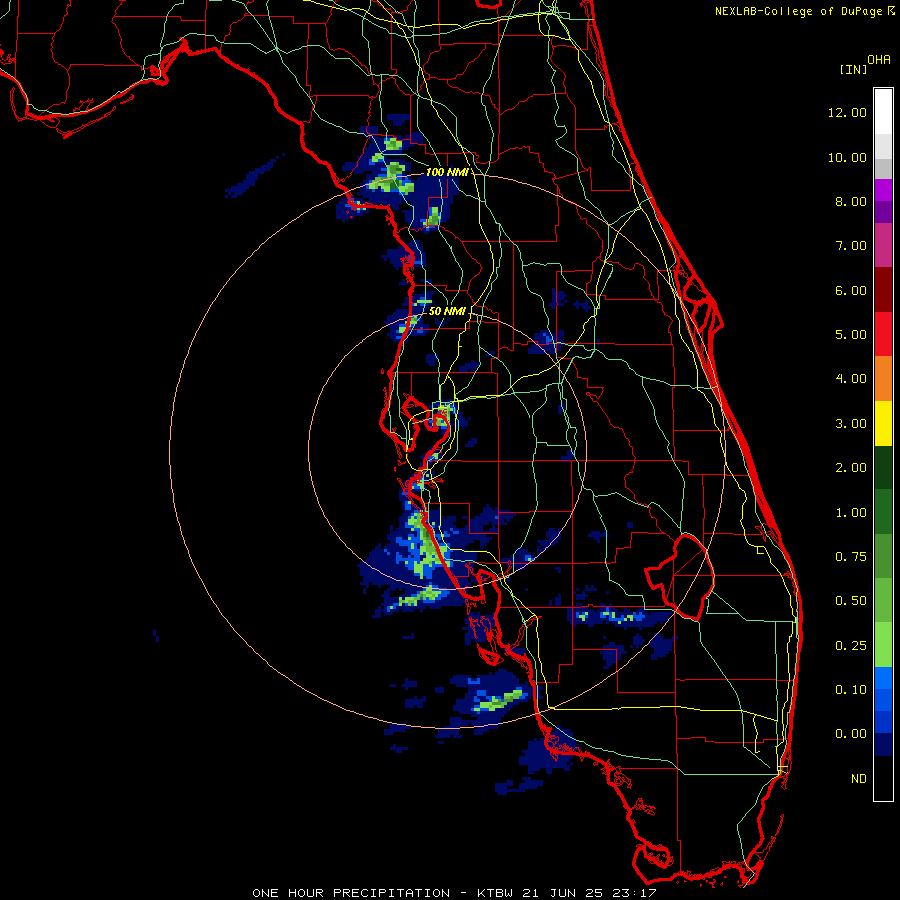Click the 10.00 legend value label
The height and width of the screenshot is (900, 900).
tap(847, 157)
